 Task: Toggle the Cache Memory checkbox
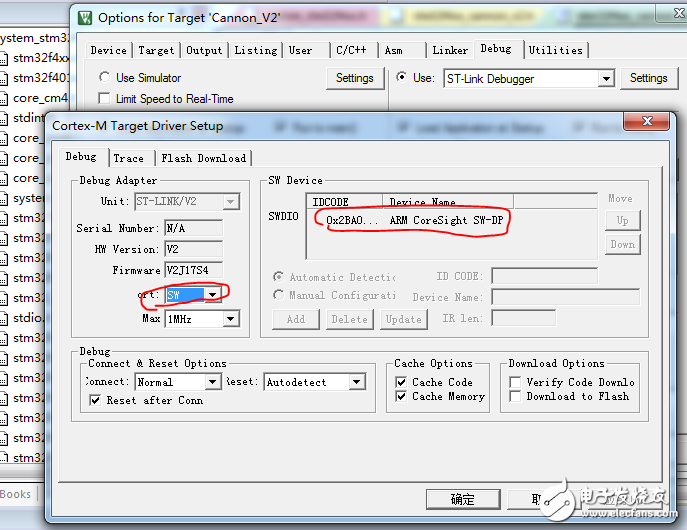point(401,396)
